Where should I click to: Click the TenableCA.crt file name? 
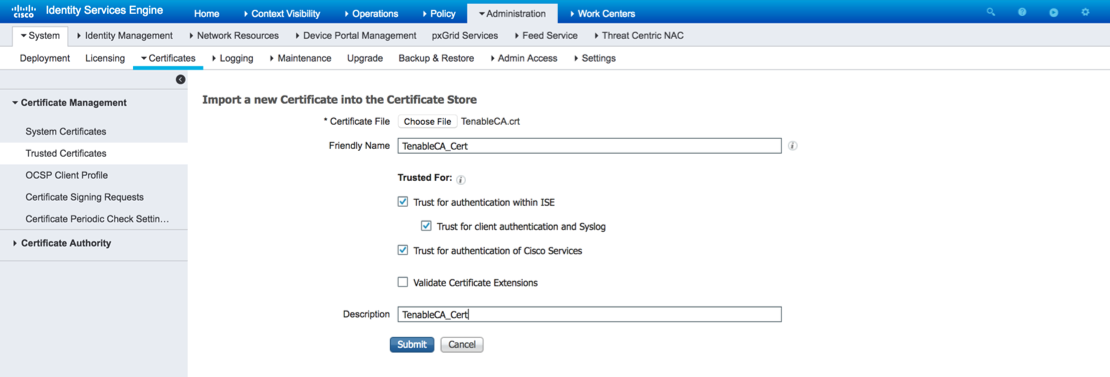click(491, 122)
